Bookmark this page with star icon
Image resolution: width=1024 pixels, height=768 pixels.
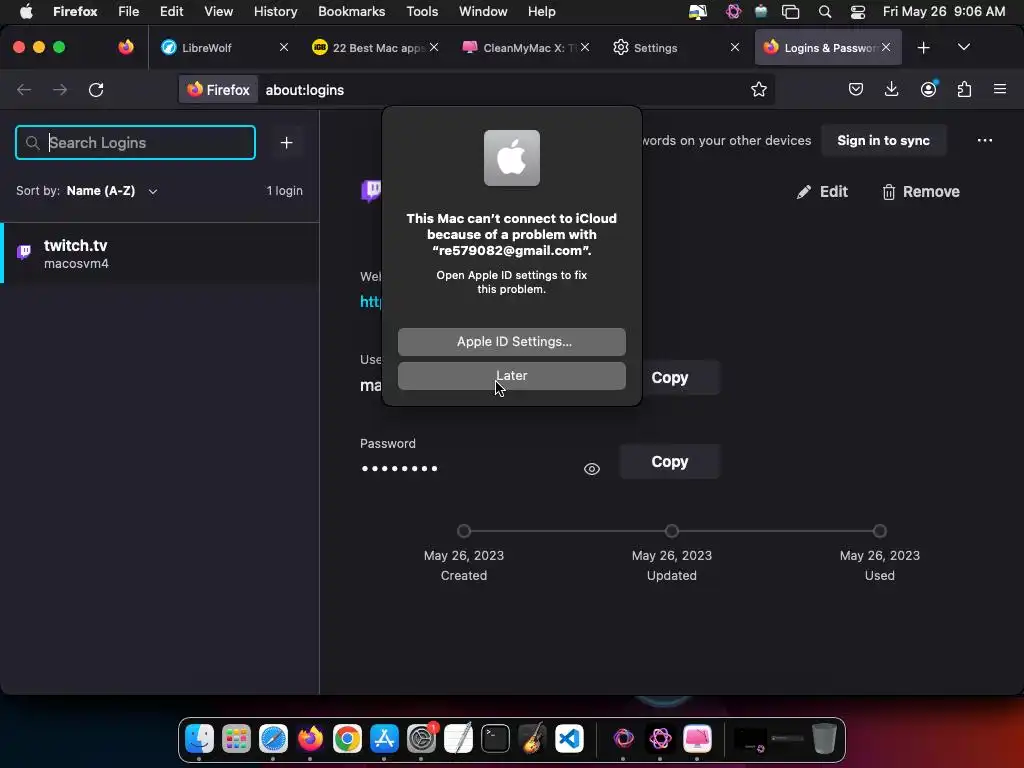[x=758, y=89]
